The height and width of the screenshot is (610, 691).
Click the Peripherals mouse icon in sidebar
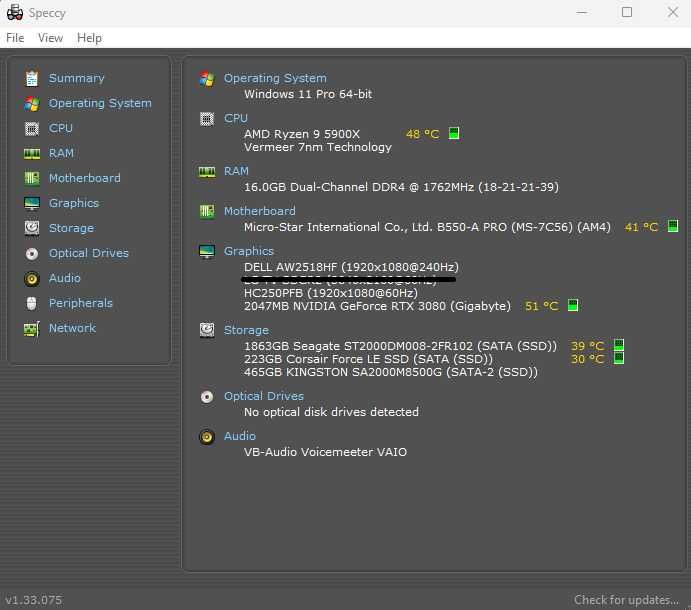pos(32,303)
